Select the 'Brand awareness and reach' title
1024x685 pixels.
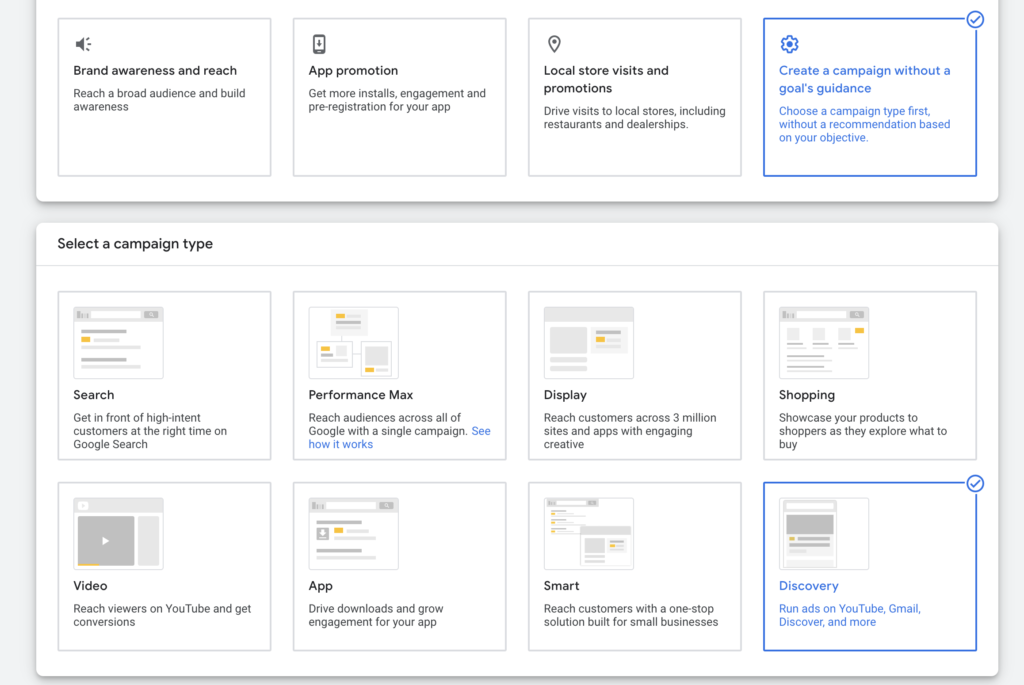tap(155, 71)
